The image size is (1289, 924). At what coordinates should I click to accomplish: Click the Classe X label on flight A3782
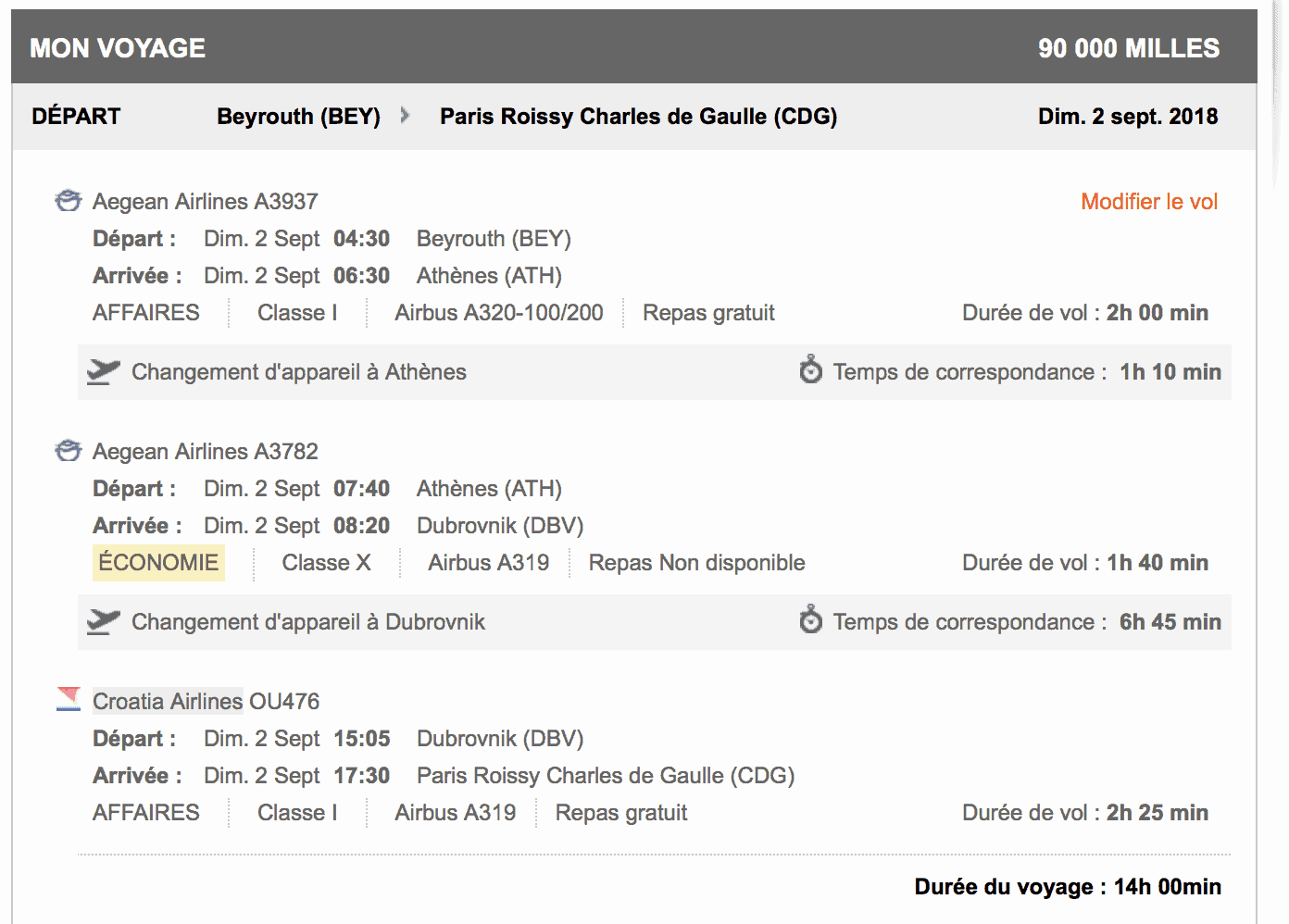(325, 562)
